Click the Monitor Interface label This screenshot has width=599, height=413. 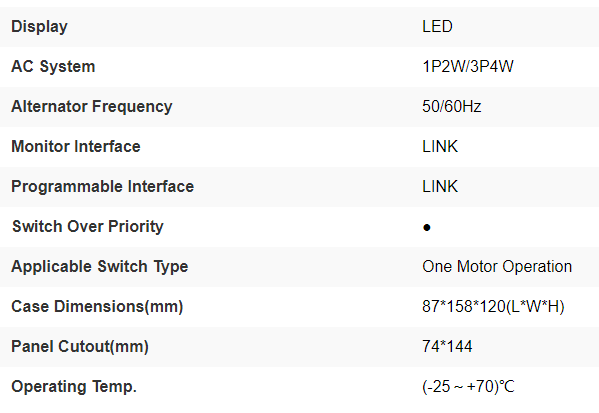tap(76, 146)
